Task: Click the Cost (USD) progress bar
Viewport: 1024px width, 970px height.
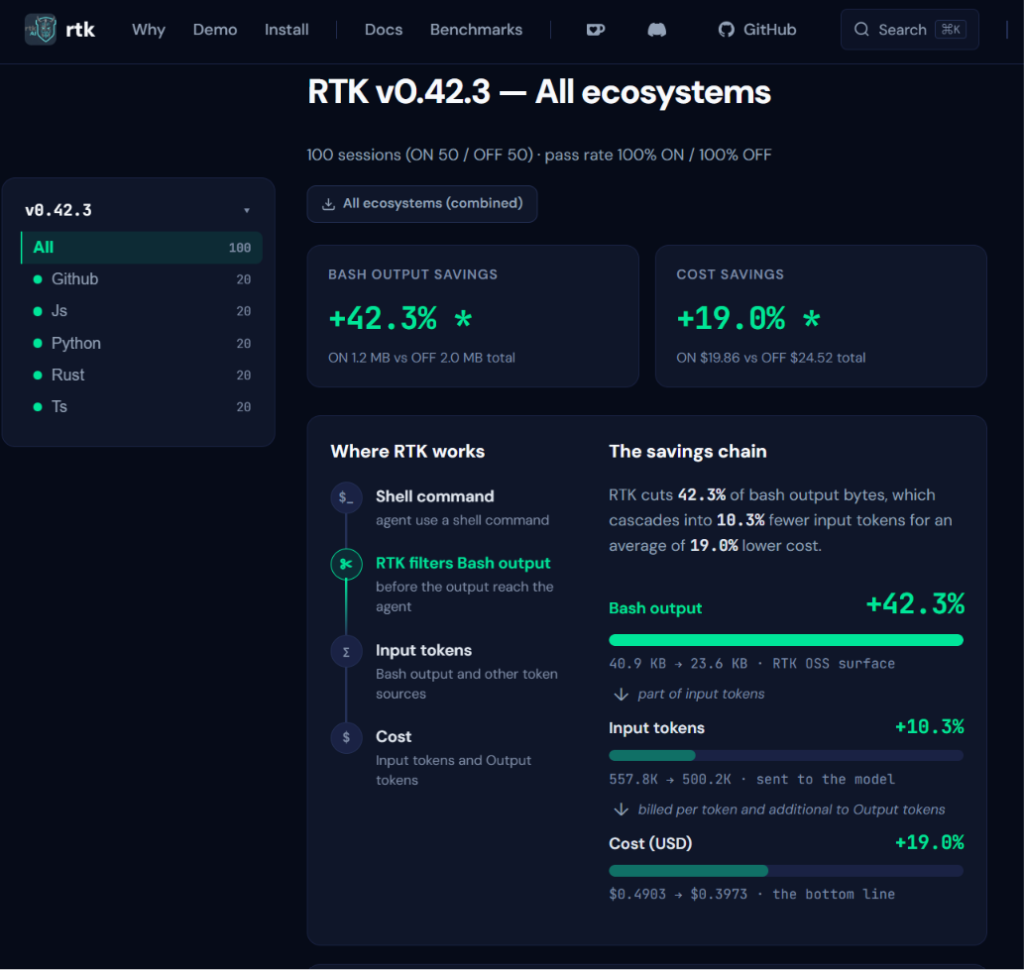Action: [786, 871]
